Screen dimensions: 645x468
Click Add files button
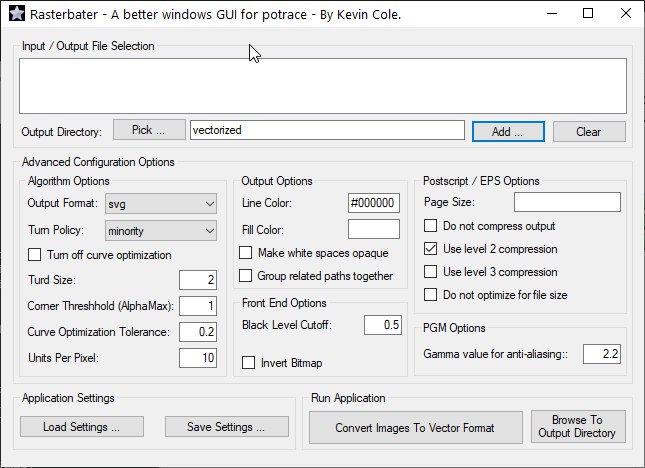pos(508,132)
